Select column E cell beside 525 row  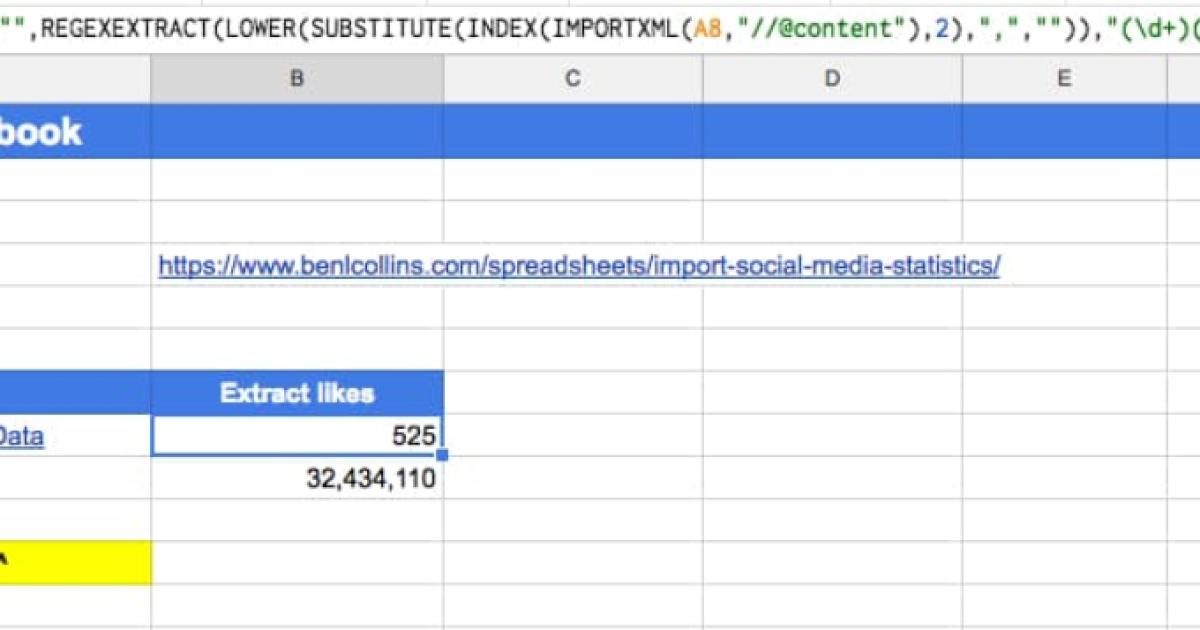click(1063, 436)
